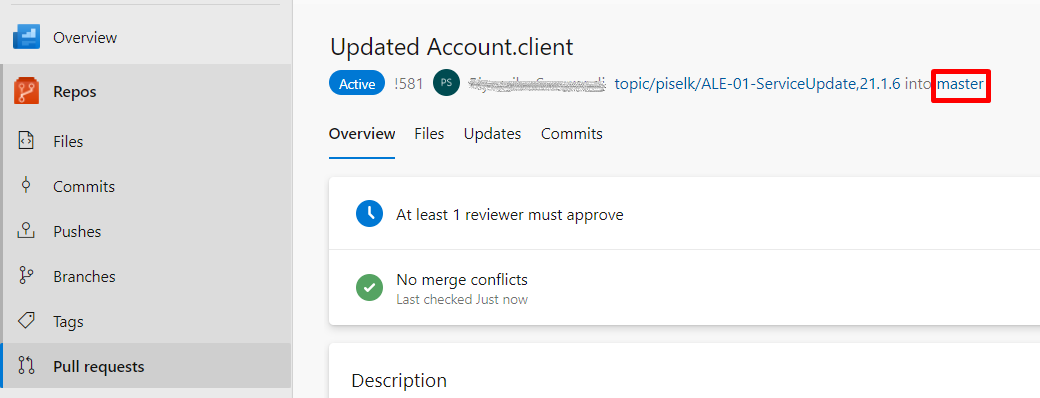The height and width of the screenshot is (398, 1040).
Task: Click 'At least 1 reviewer must approve' text
Action: pos(509,215)
